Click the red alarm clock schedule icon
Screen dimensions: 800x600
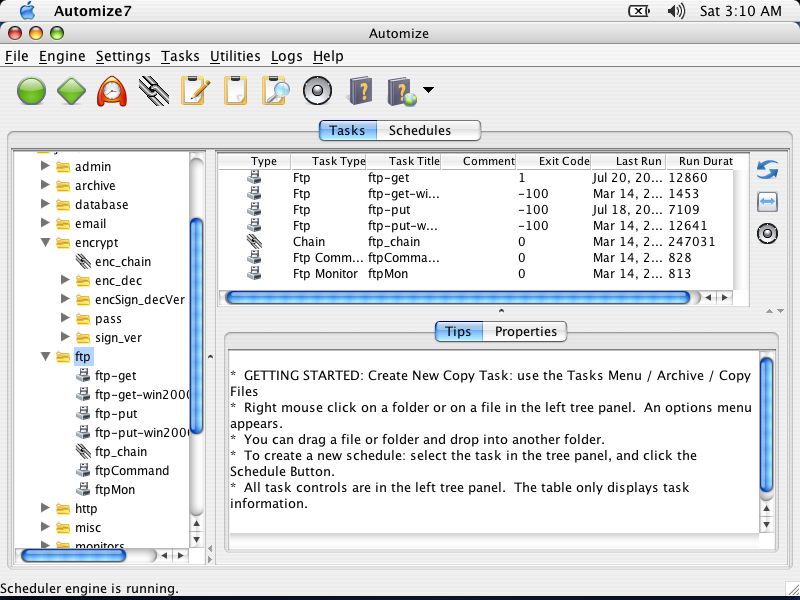[x=112, y=91]
